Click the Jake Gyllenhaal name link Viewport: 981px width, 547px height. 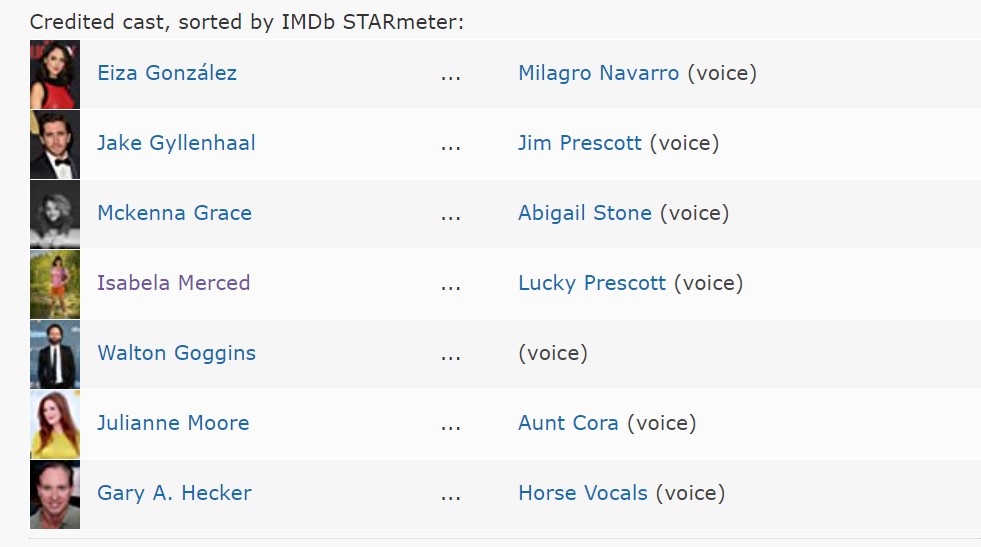tap(176, 143)
